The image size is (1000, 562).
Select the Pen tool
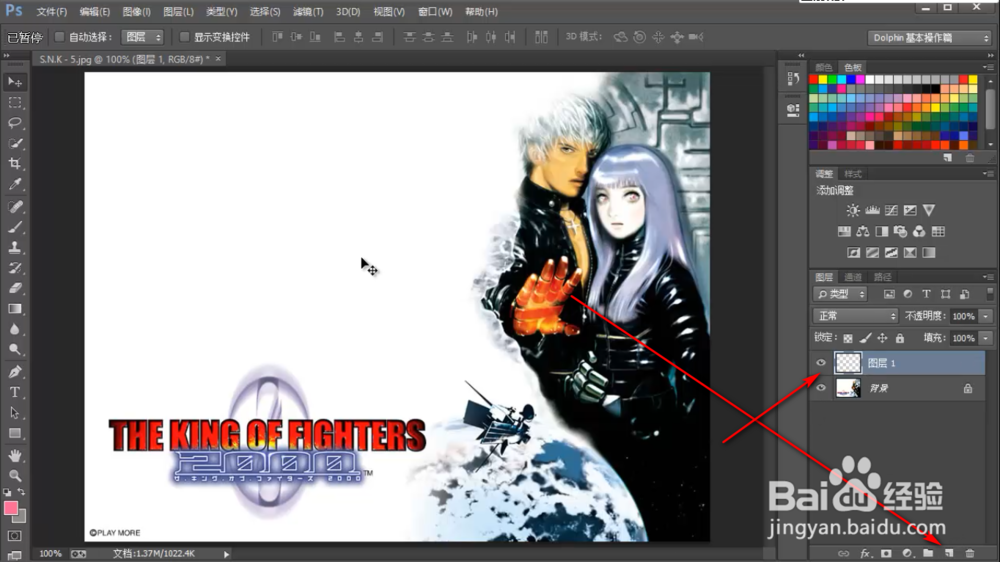click(15, 372)
